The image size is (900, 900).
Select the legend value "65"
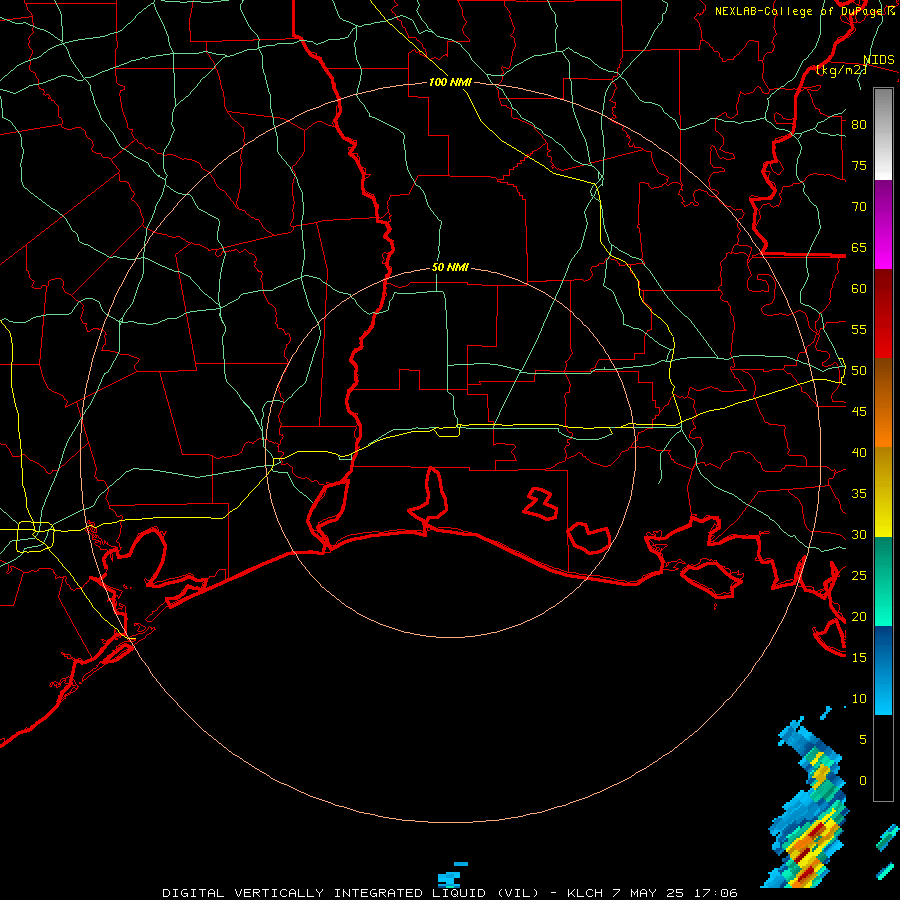pyautogui.click(x=859, y=247)
